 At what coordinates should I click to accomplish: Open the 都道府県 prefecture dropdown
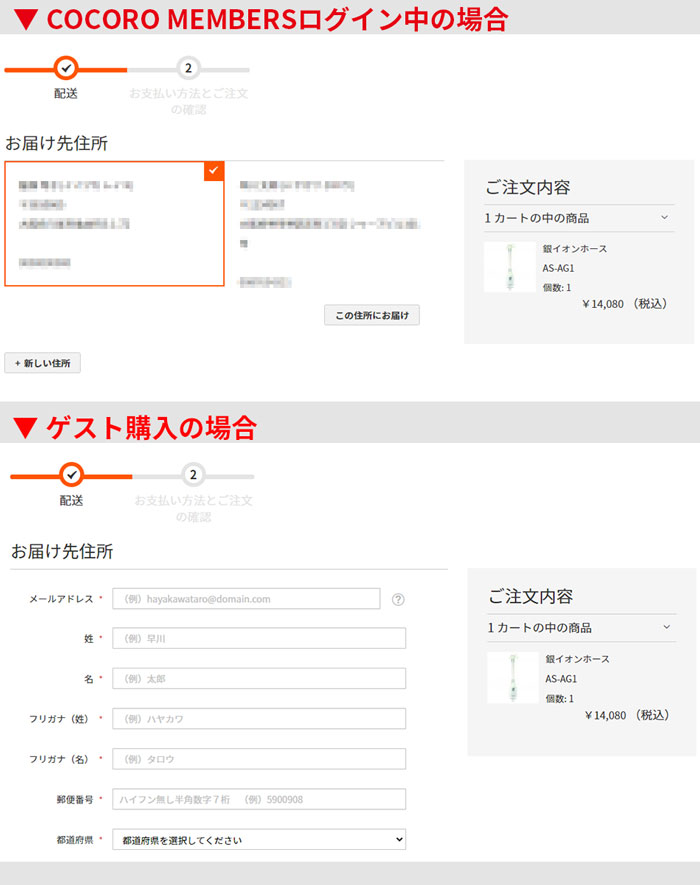259,840
